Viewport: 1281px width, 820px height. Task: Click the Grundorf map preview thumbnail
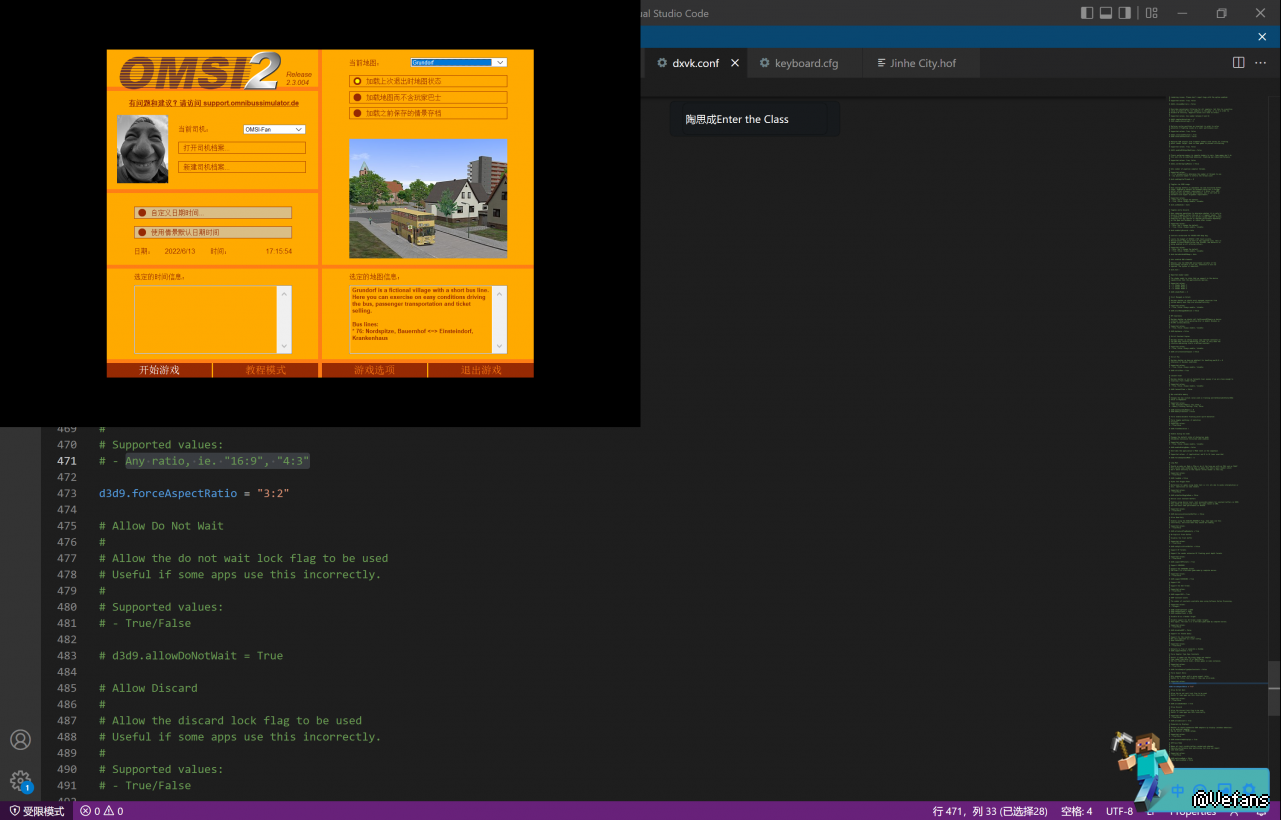(x=428, y=199)
